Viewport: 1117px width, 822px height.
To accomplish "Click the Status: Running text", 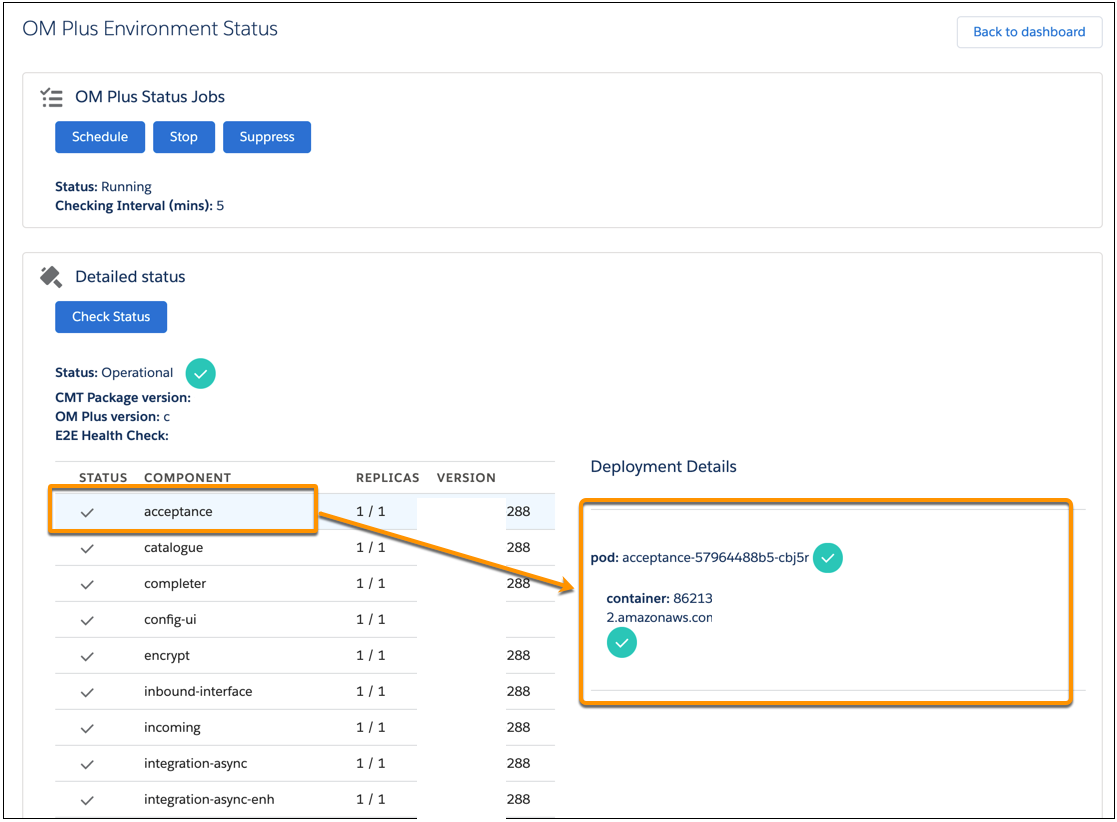I will pos(103,187).
